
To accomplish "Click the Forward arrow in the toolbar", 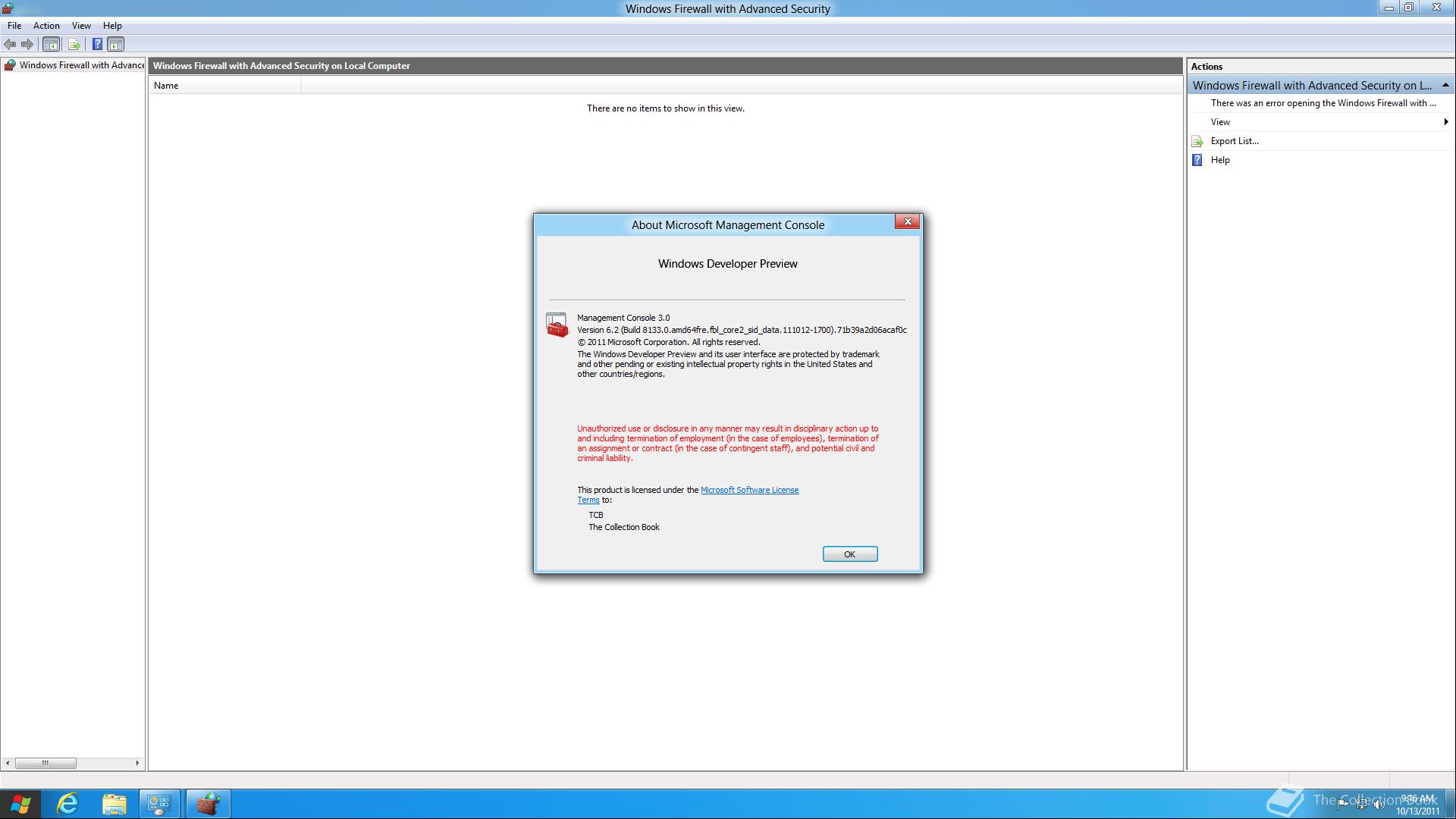I will 27,45.
